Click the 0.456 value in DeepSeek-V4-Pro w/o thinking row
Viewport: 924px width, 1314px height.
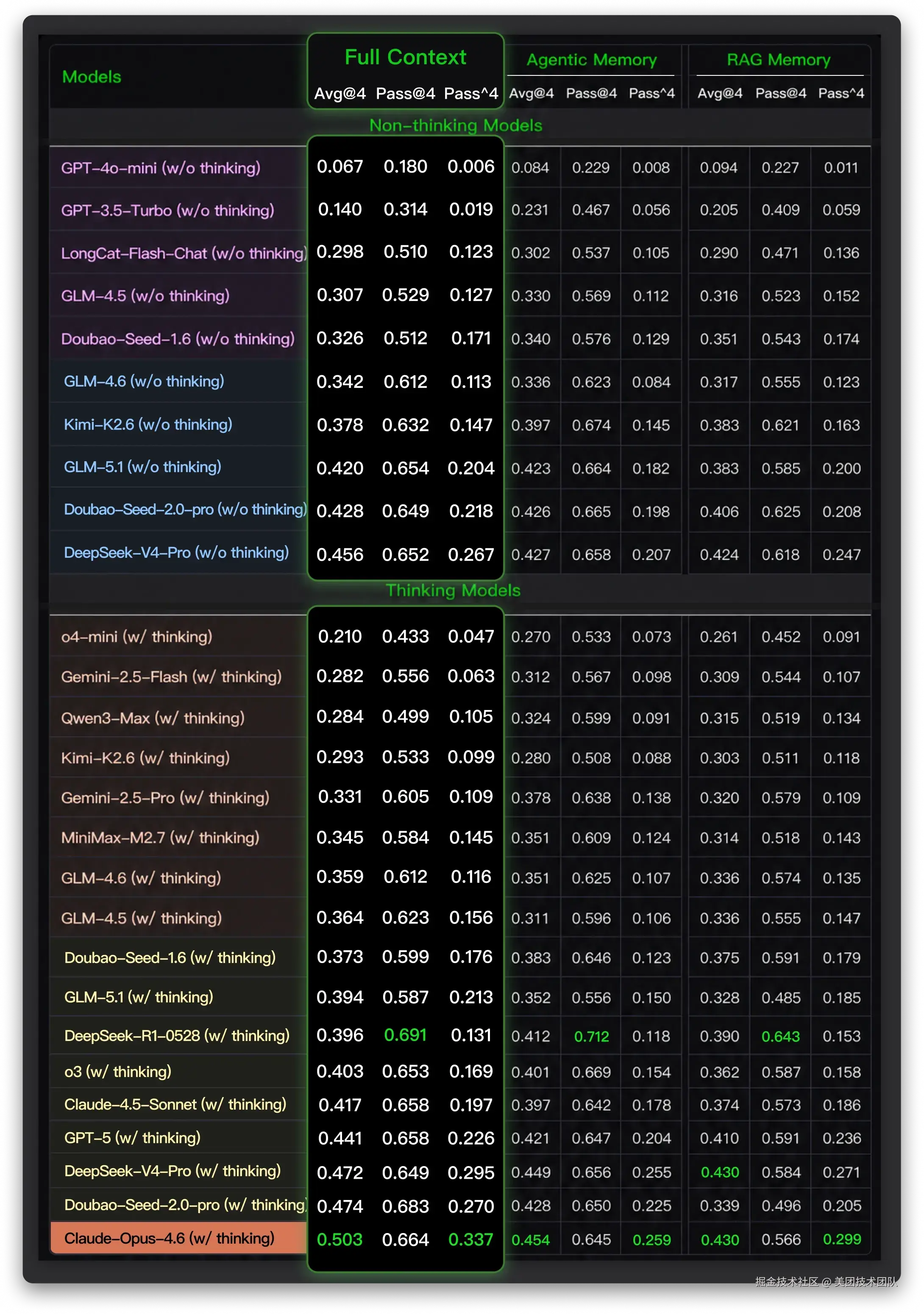point(340,554)
